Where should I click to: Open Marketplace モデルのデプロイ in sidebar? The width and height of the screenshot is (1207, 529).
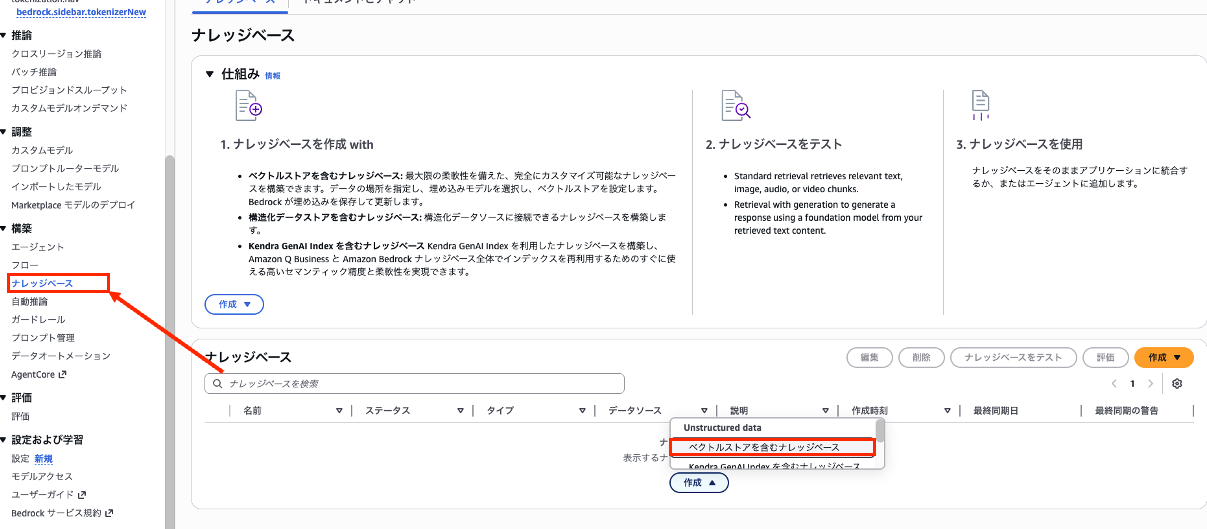[x=73, y=205]
